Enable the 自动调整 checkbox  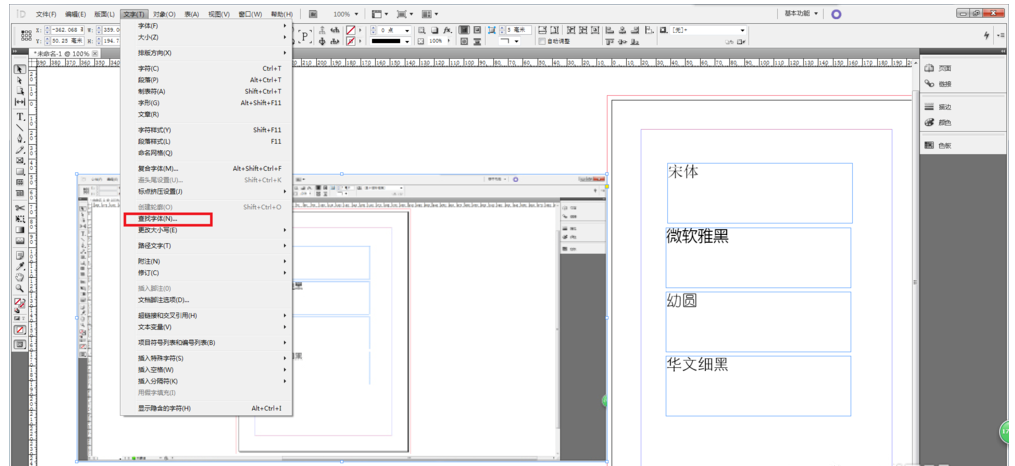tap(541, 42)
